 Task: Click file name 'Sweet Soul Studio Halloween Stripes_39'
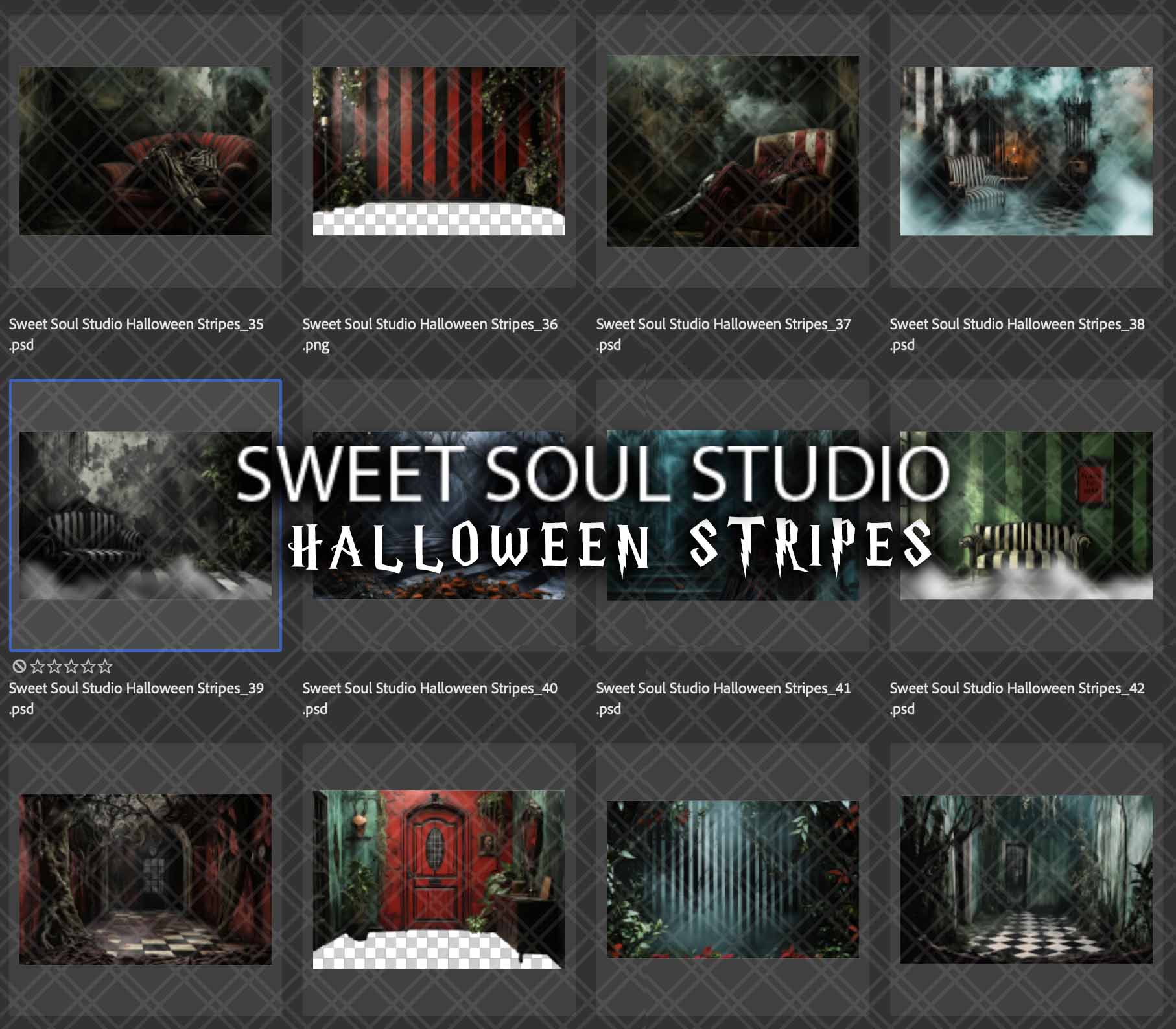click(x=136, y=688)
